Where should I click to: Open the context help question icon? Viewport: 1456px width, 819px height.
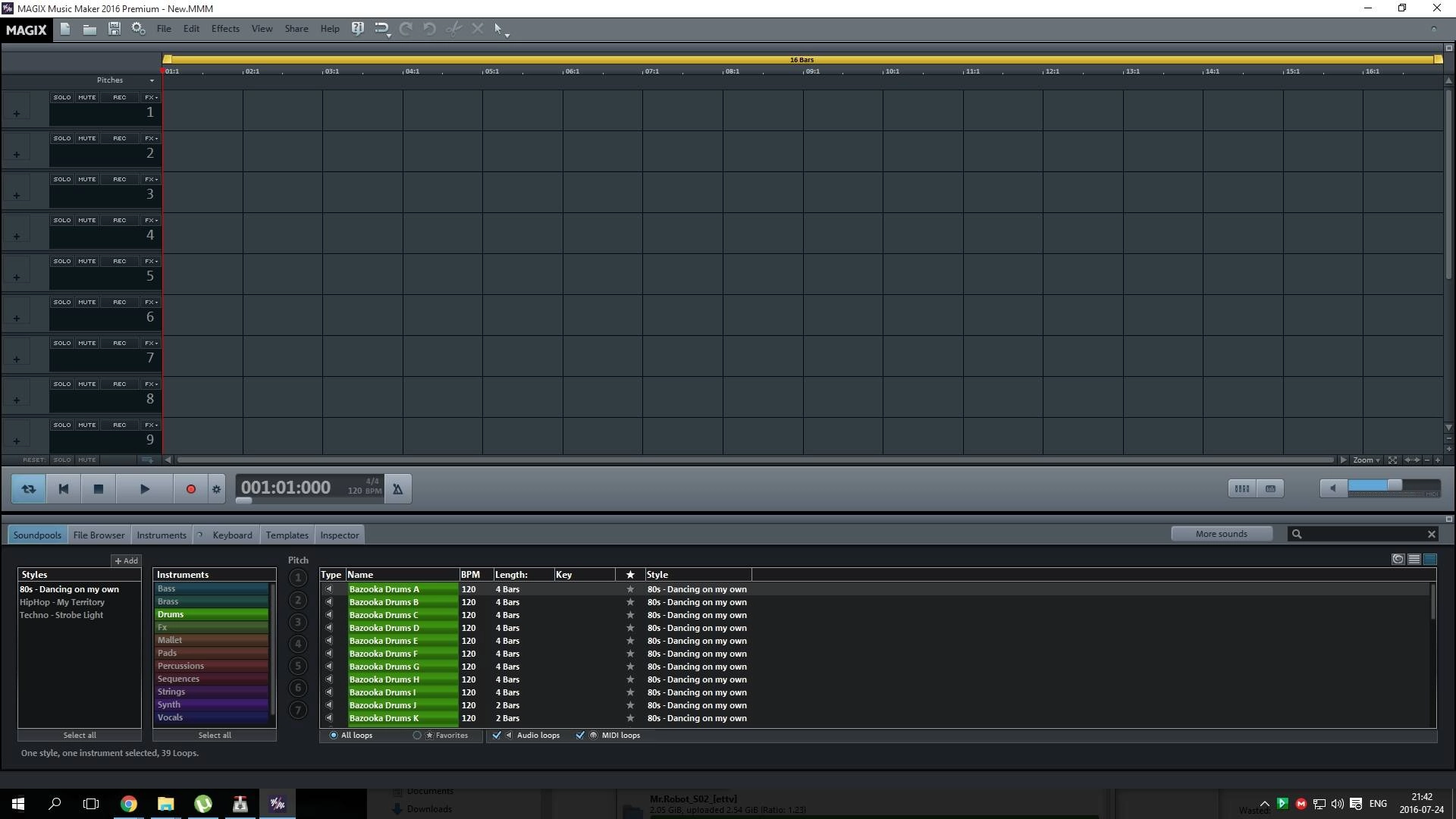[358, 29]
